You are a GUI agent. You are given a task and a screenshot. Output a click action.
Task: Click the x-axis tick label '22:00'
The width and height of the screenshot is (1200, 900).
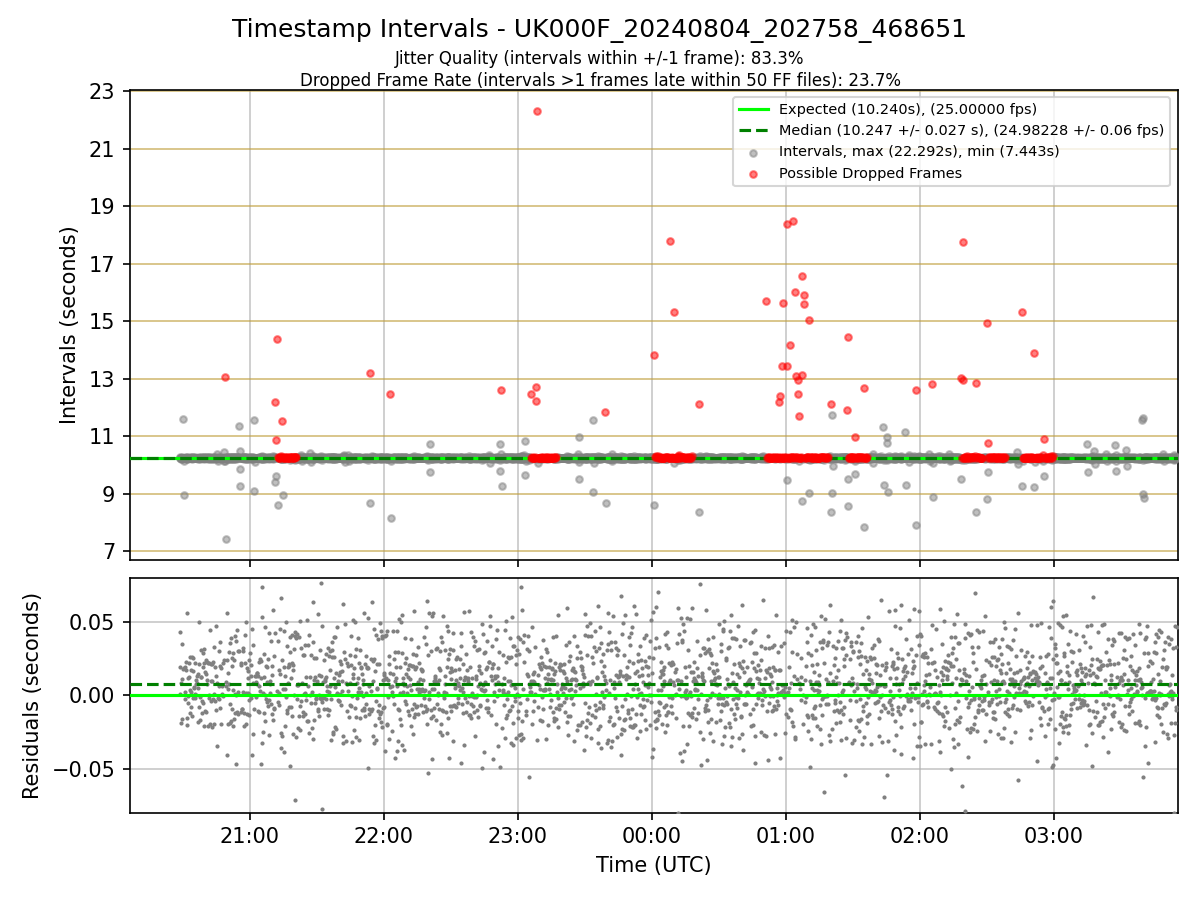click(384, 834)
